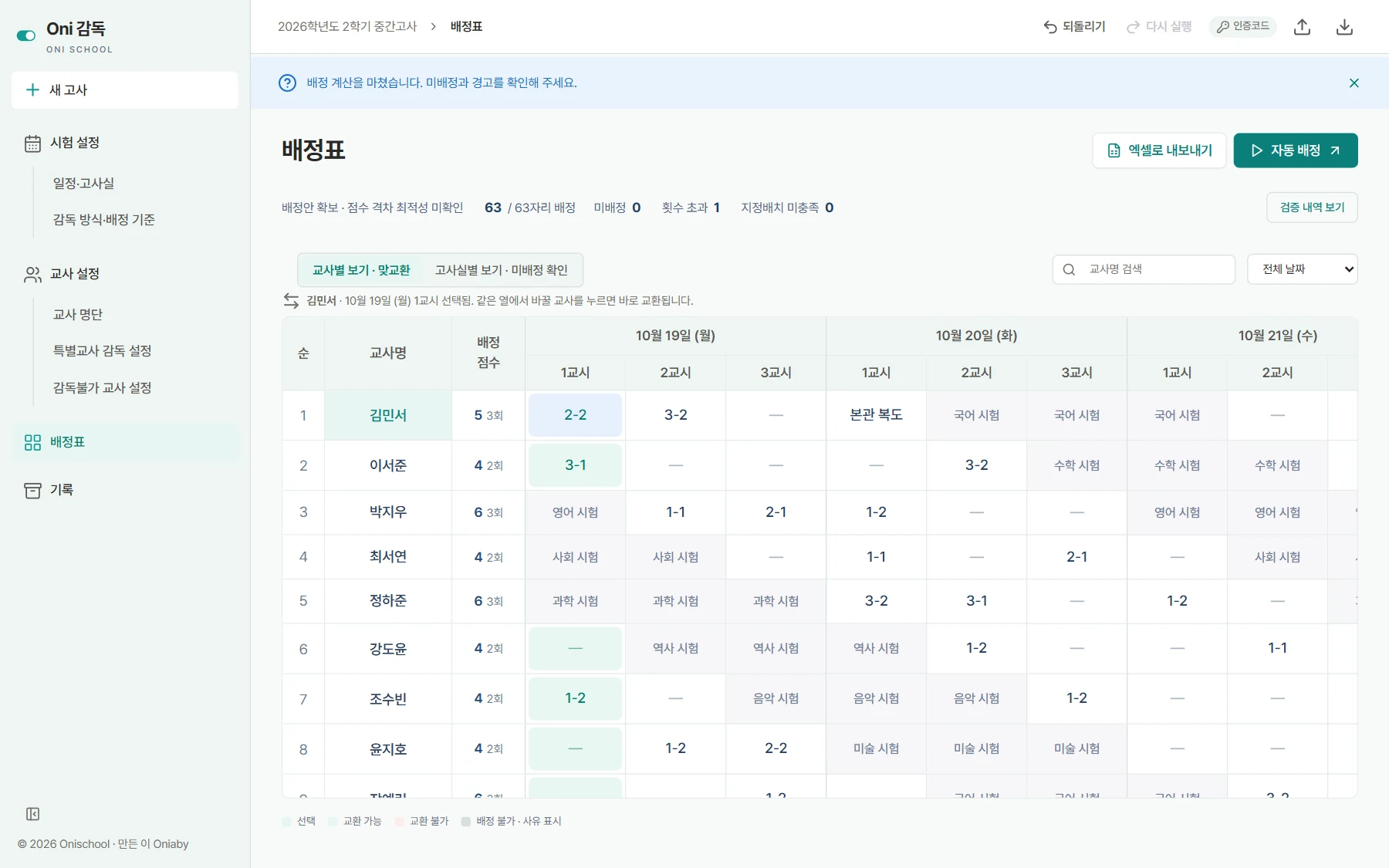Click the help question-mark icon in banner
This screenshot has width=1389, height=868.
(x=287, y=83)
